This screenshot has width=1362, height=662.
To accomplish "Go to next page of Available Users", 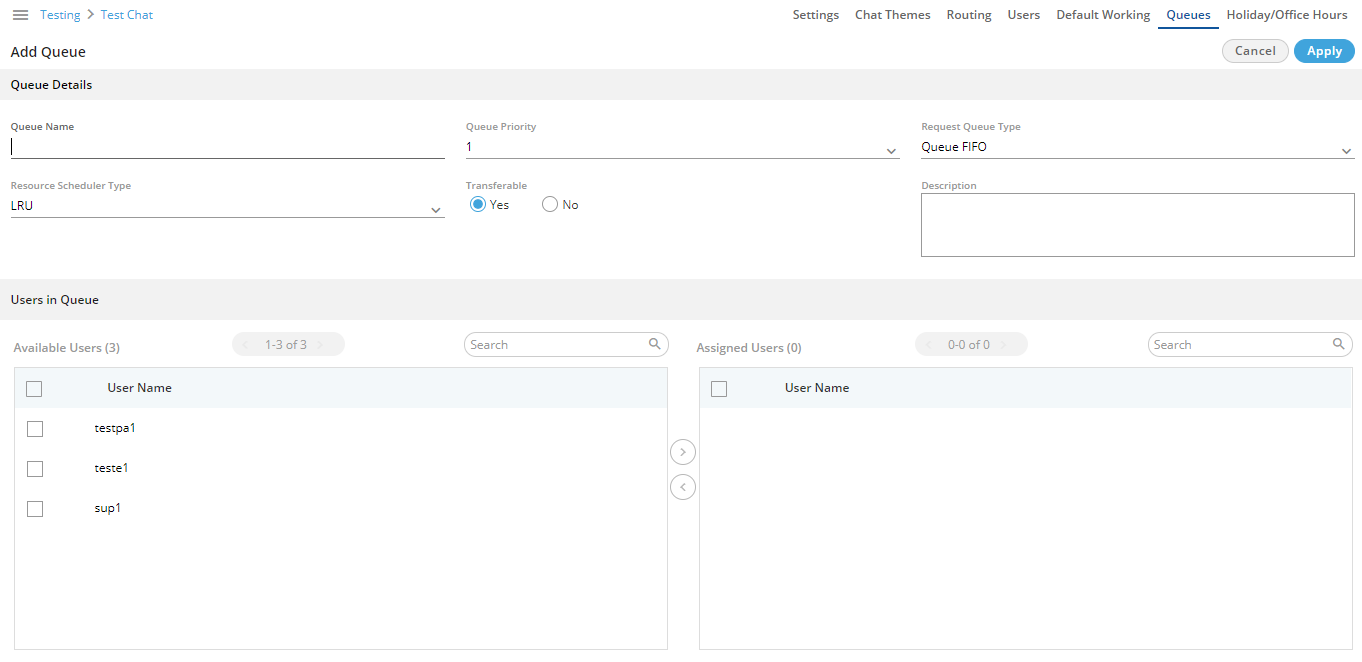I will (x=320, y=345).
